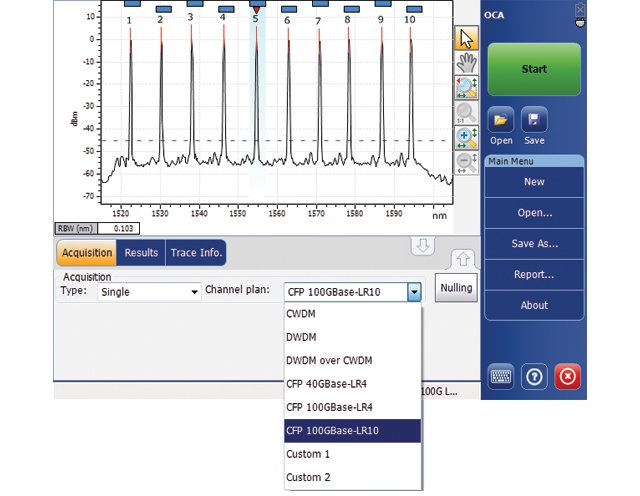Select the arrow pointer tool
This screenshot has width=640, height=496.
[x=466, y=38]
